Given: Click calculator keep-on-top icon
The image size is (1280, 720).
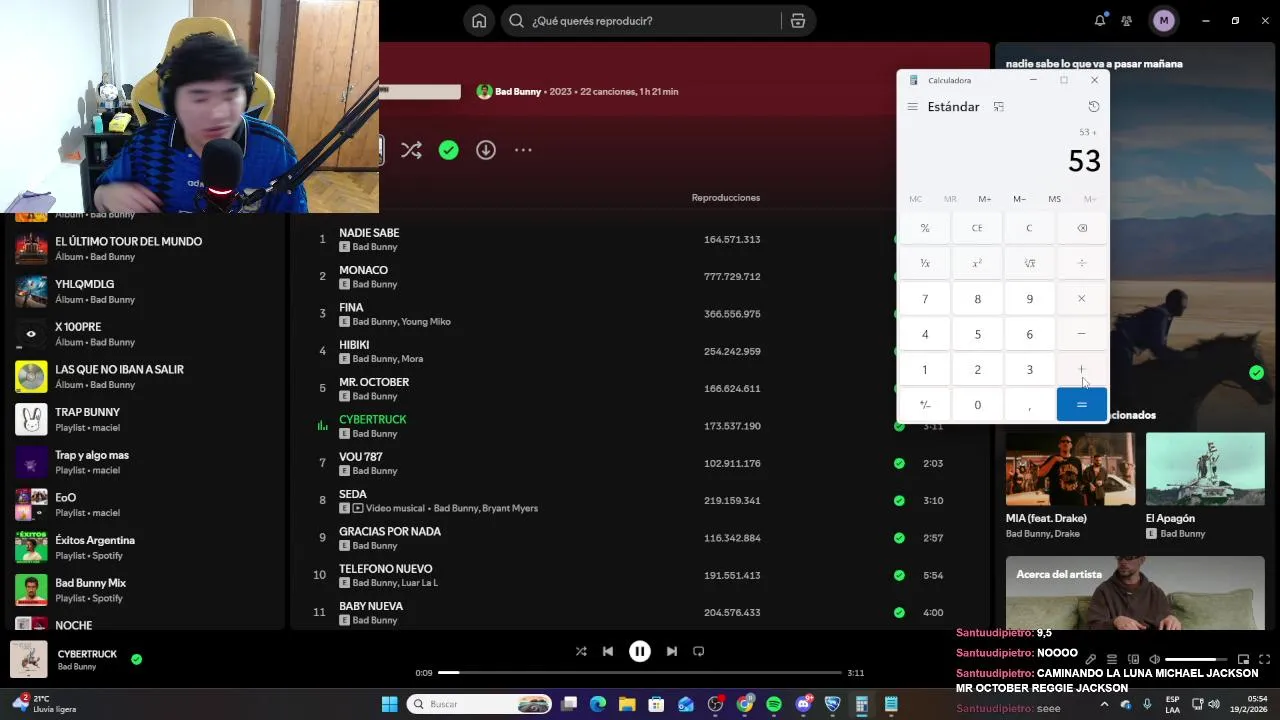Looking at the screenshot, I should pos(998,107).
